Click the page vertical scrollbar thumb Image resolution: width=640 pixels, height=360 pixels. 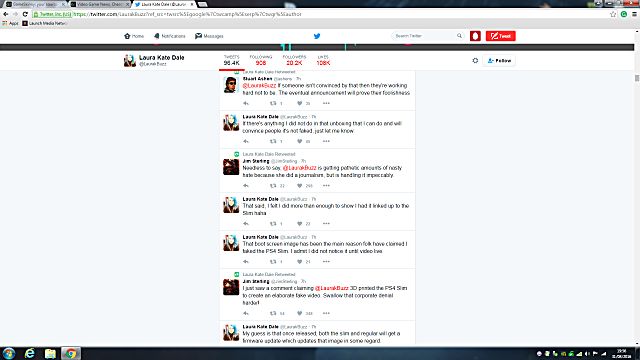637,78
